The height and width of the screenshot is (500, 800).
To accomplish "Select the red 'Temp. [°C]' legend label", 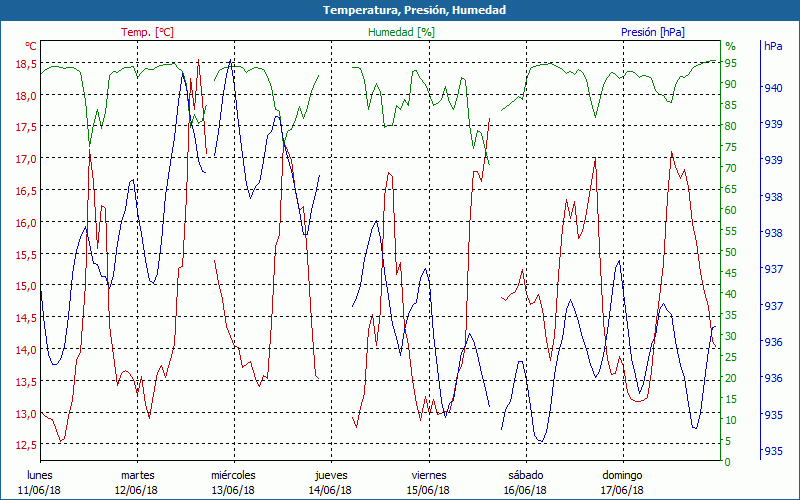I will (x=147, y=32).
